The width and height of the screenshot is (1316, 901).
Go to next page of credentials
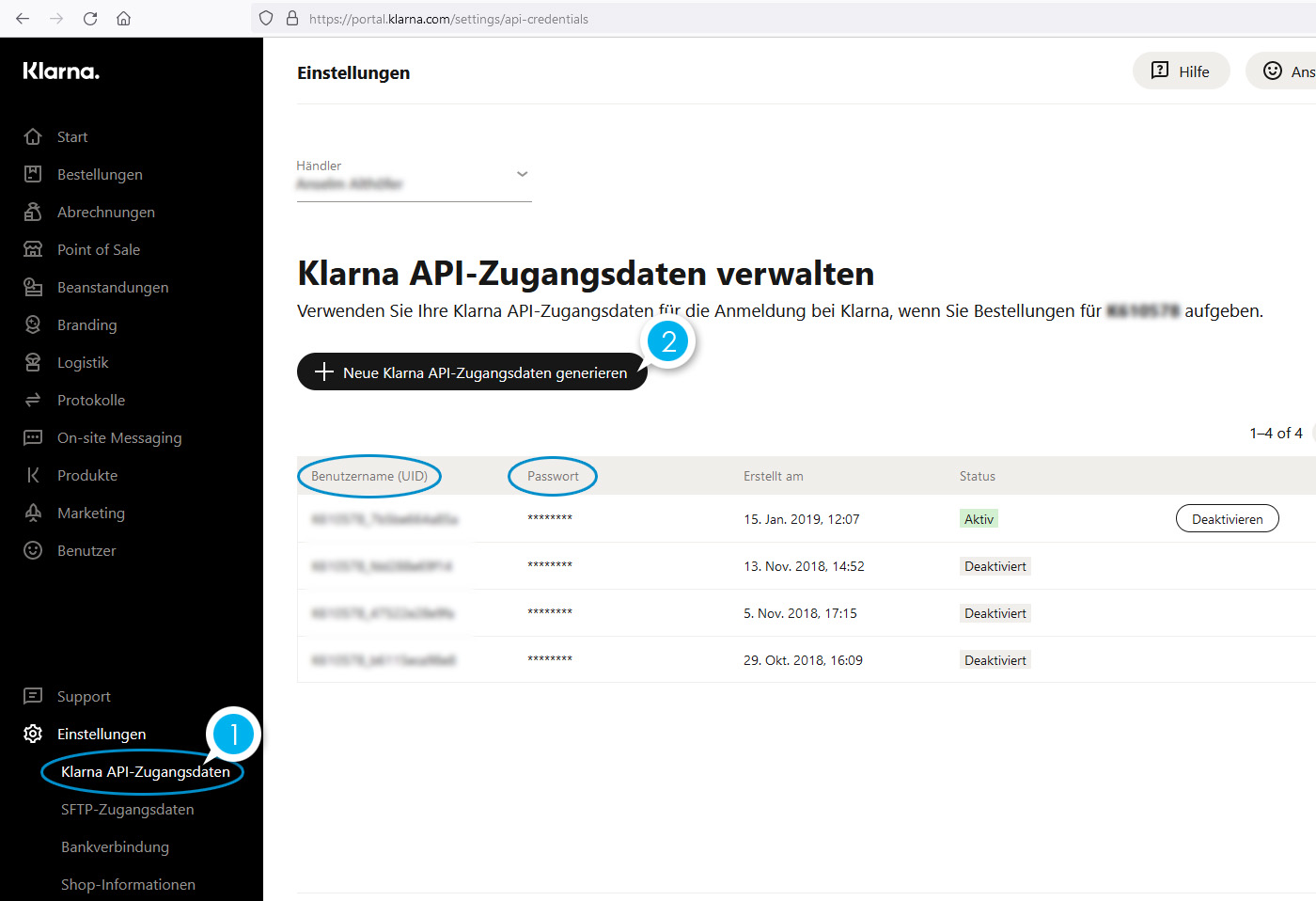tap(1311, 433)
